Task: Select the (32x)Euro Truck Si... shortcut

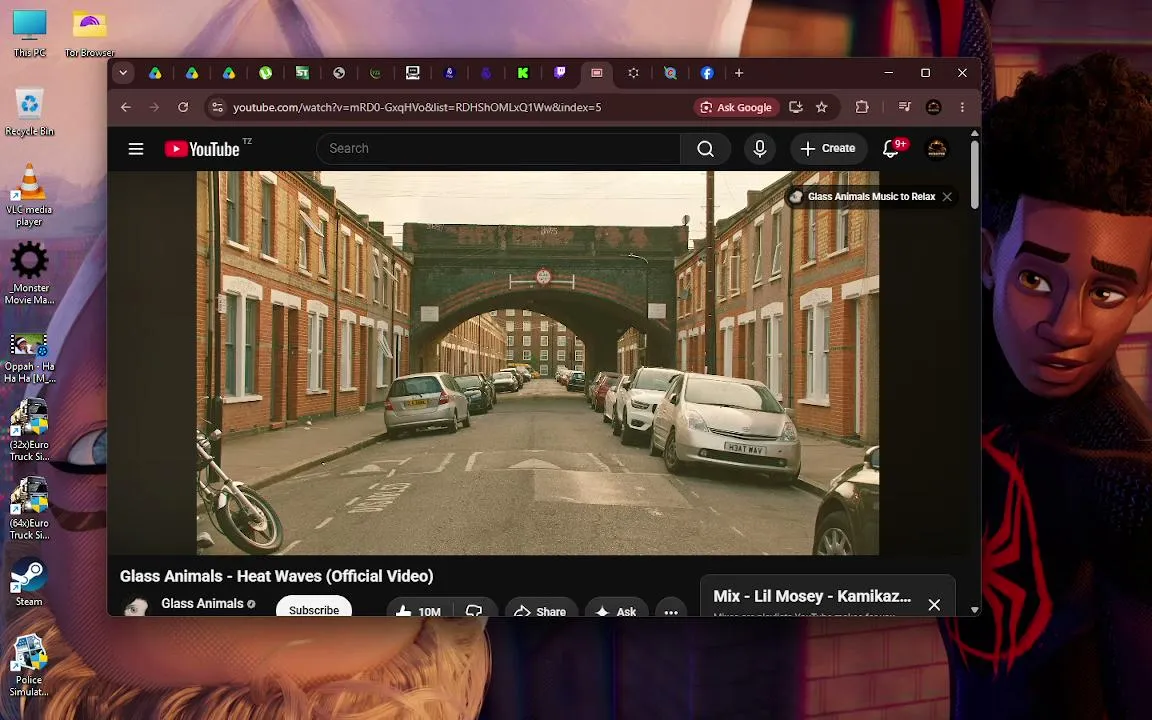Action: tap(29, 430)
